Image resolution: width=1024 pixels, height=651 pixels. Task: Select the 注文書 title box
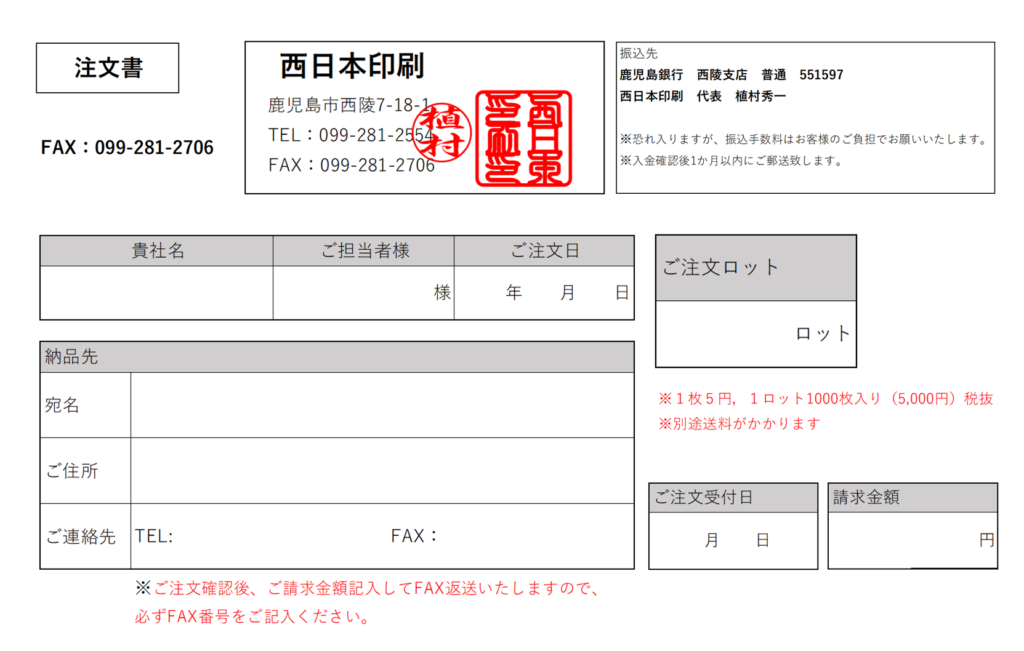coord(108,68)
